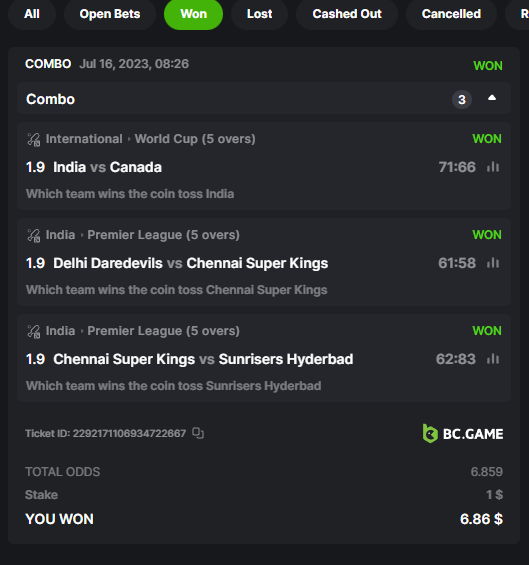529x565 pixels.
Task: Open the India vs Canada match
Action: pos(107,167)
